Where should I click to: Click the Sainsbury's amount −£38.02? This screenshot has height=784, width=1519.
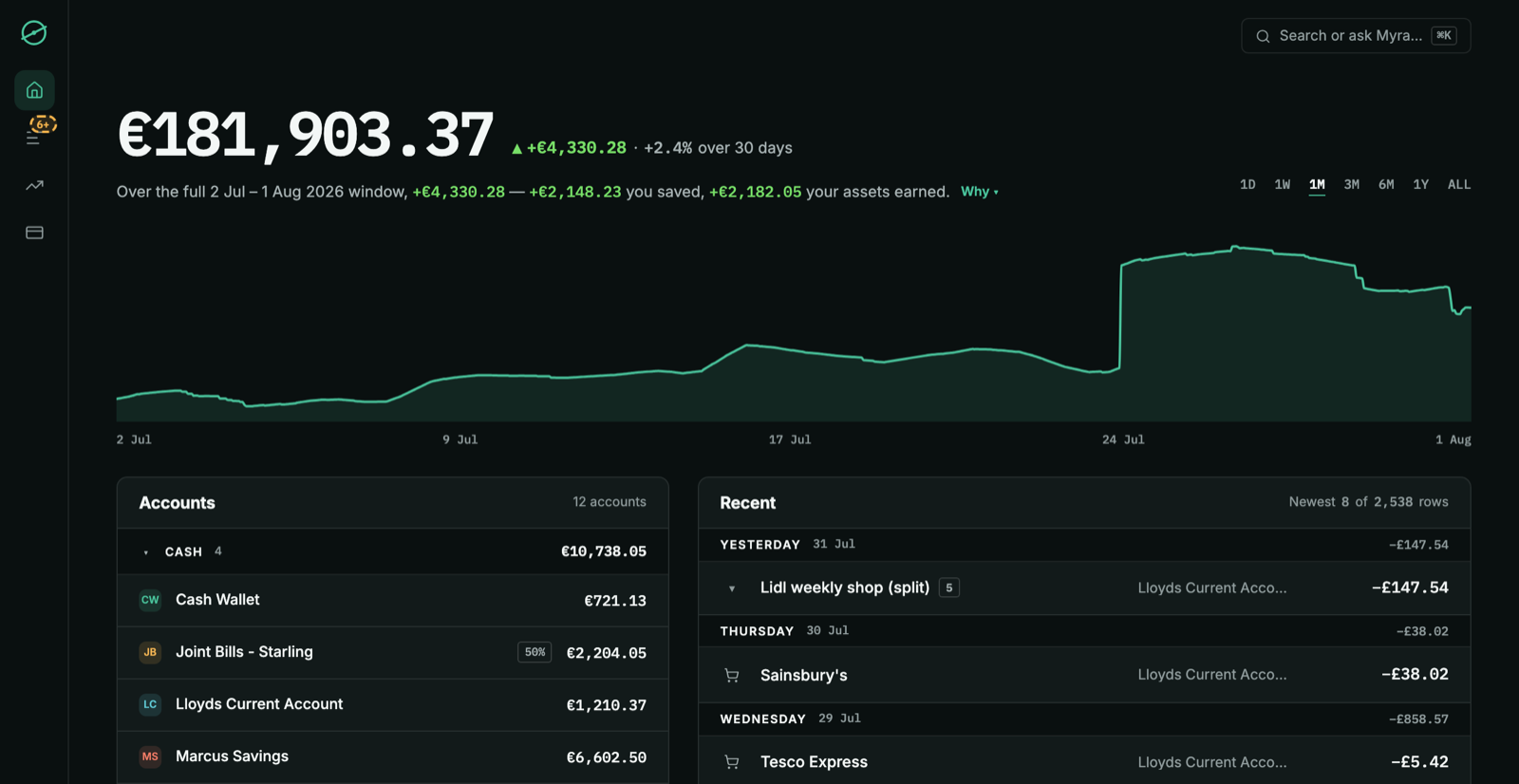pos(1415,674)
